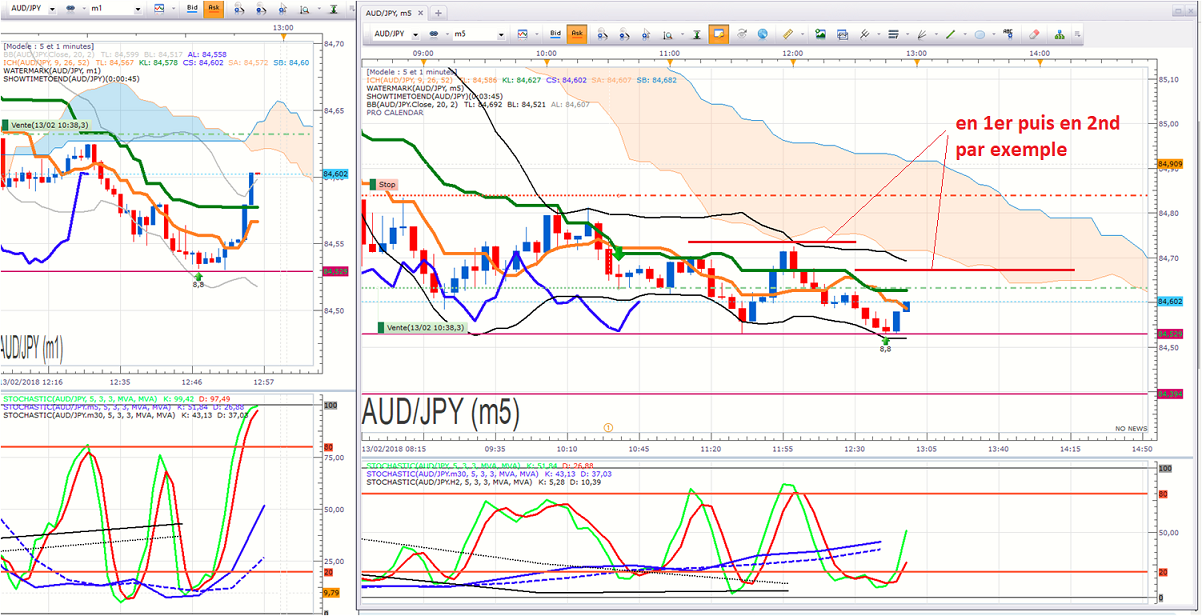Select the fan lines drawing tool

[x=921, y=34]
